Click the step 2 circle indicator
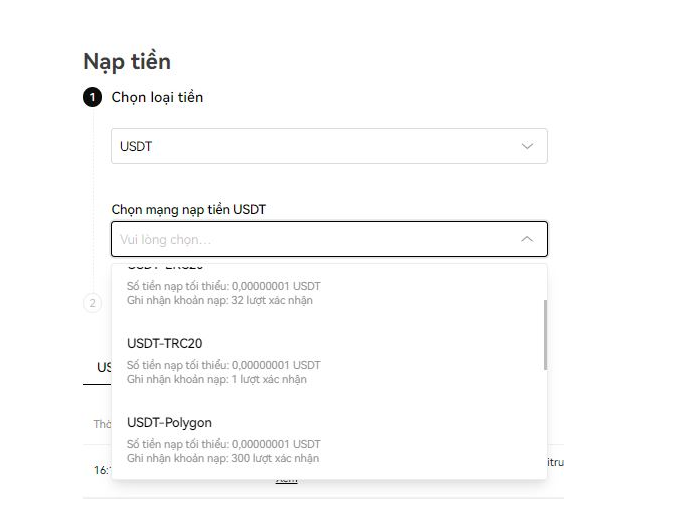The width and height of the screenshot is (674, 511). pyautogui.click(x=93, y=303)
